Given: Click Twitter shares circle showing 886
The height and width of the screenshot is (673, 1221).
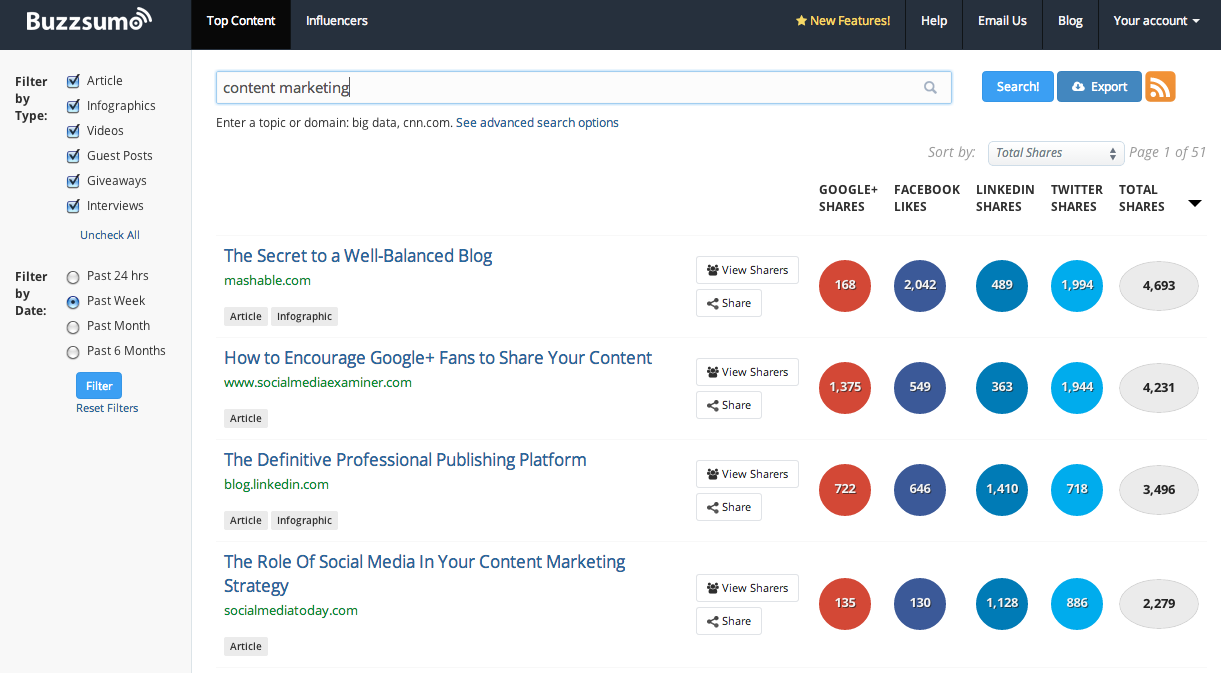Looking at the screenshot, I should (1077, 603).
